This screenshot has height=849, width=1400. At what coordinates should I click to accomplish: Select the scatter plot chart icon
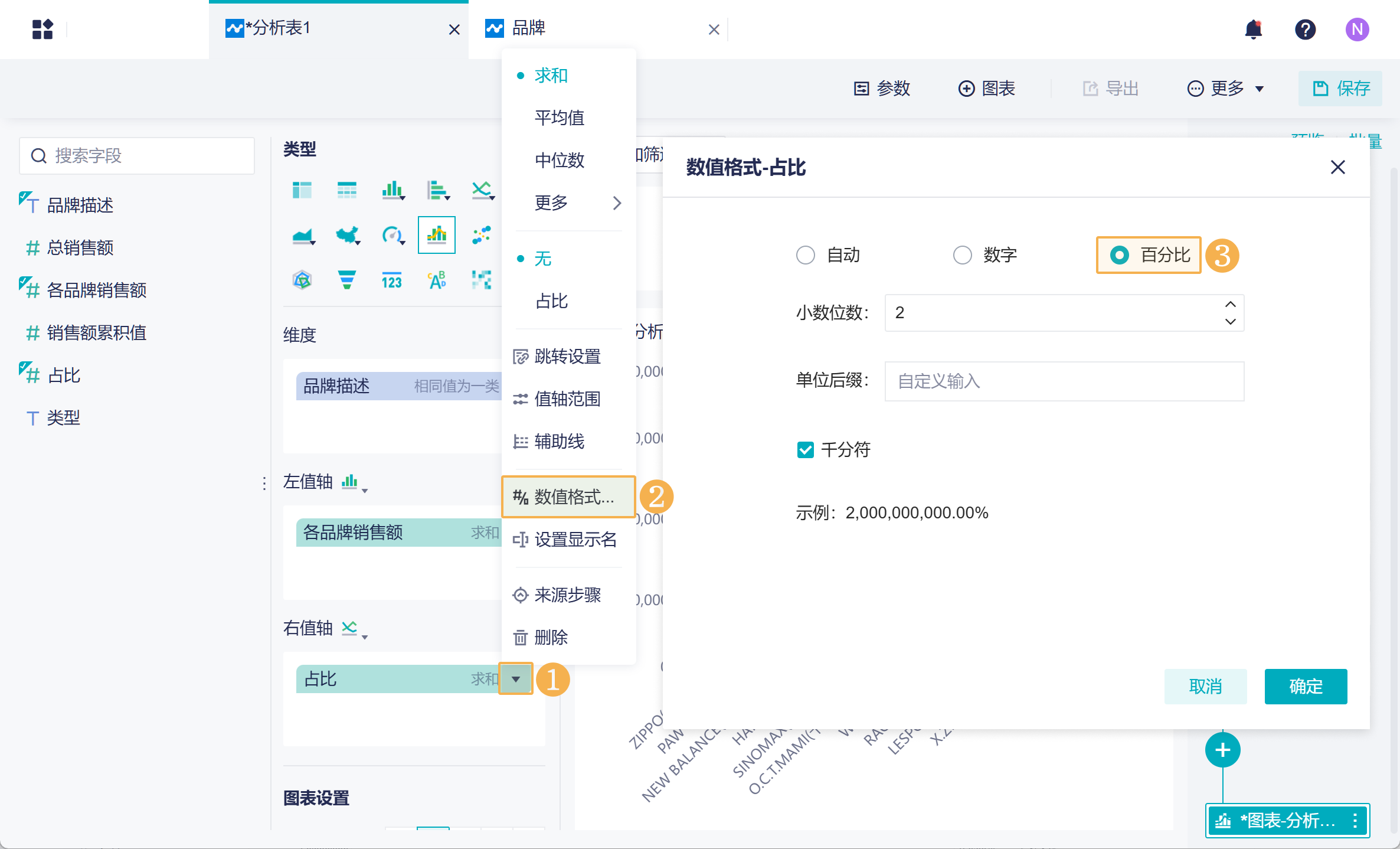[x=482, y=235]
